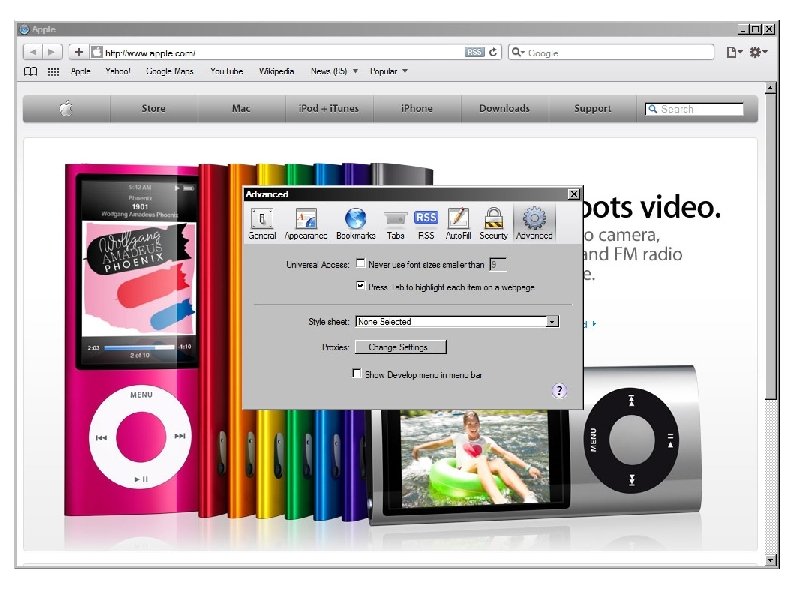The image size is (794, 595).
Task: Toggle Press Tab to highlight each item
Action: [x=361, y=286]
